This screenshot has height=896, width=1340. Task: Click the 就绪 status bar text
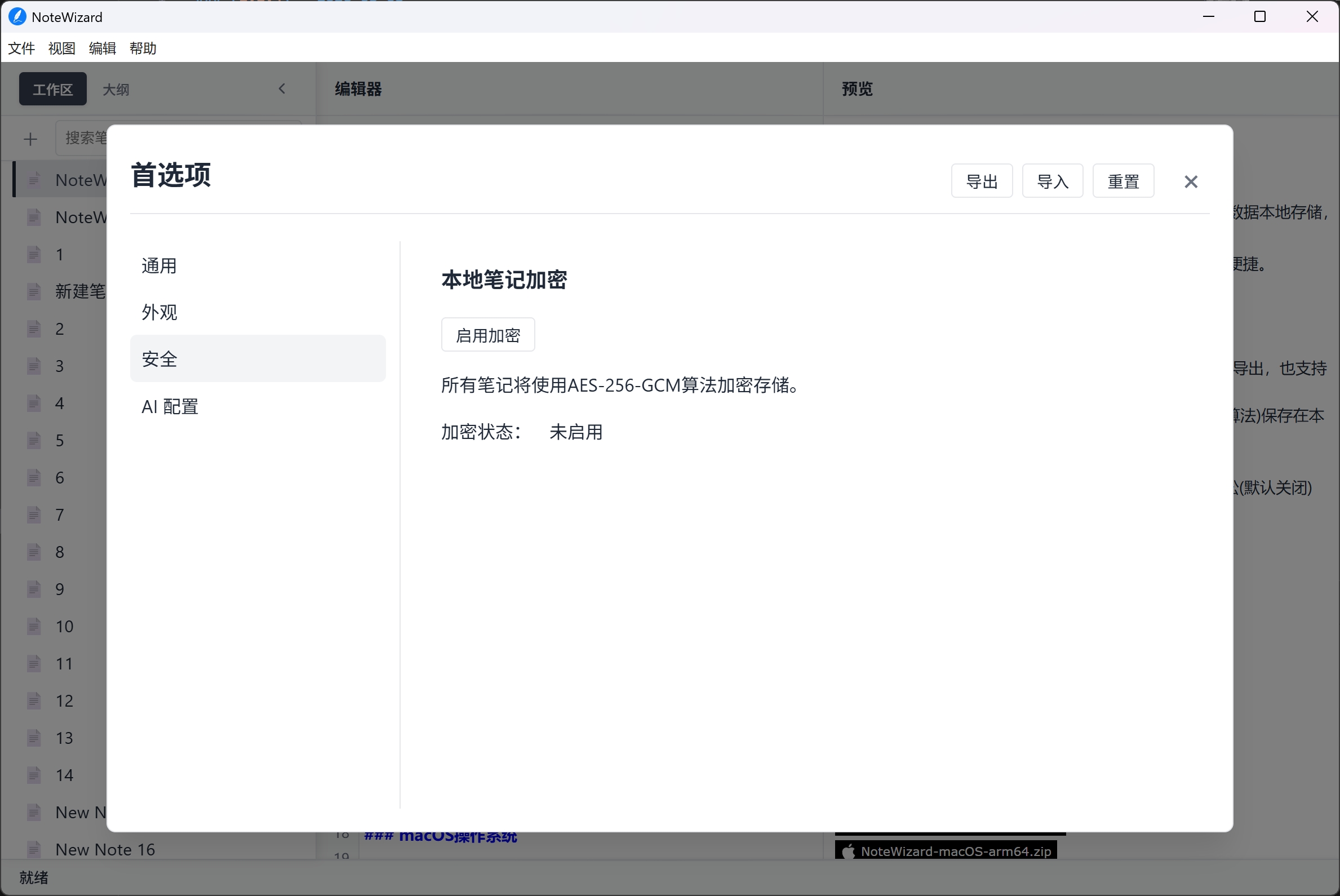point(34,878)
